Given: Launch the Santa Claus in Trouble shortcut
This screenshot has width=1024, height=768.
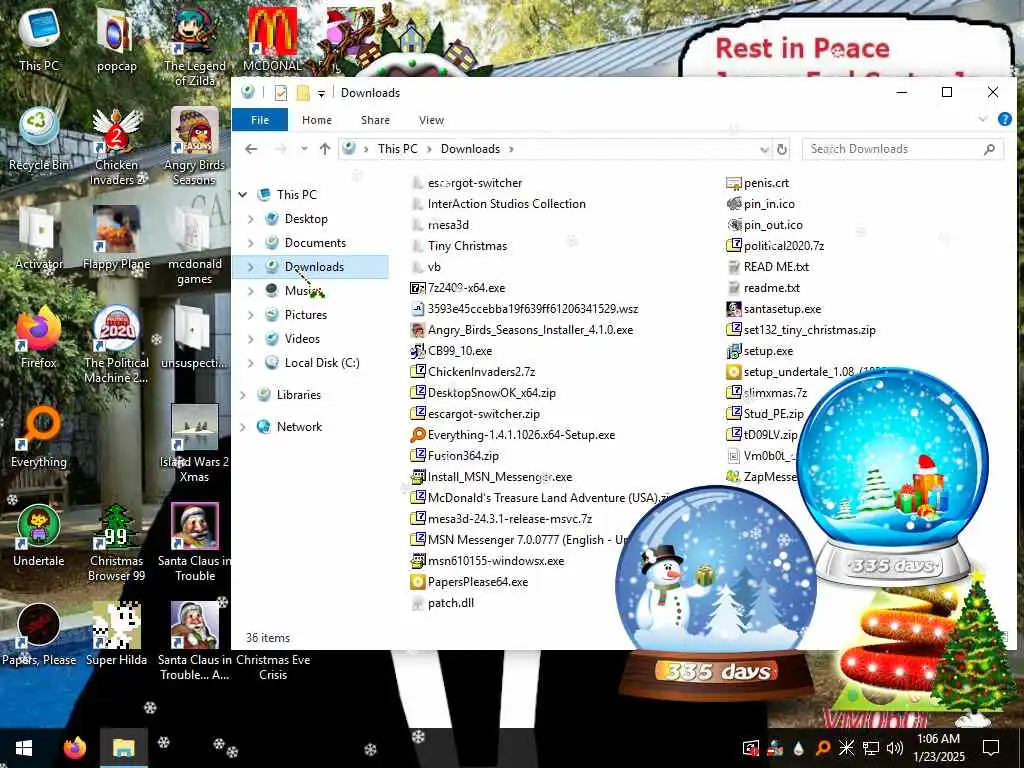Looking at the screenshot, I should (195, 543).
